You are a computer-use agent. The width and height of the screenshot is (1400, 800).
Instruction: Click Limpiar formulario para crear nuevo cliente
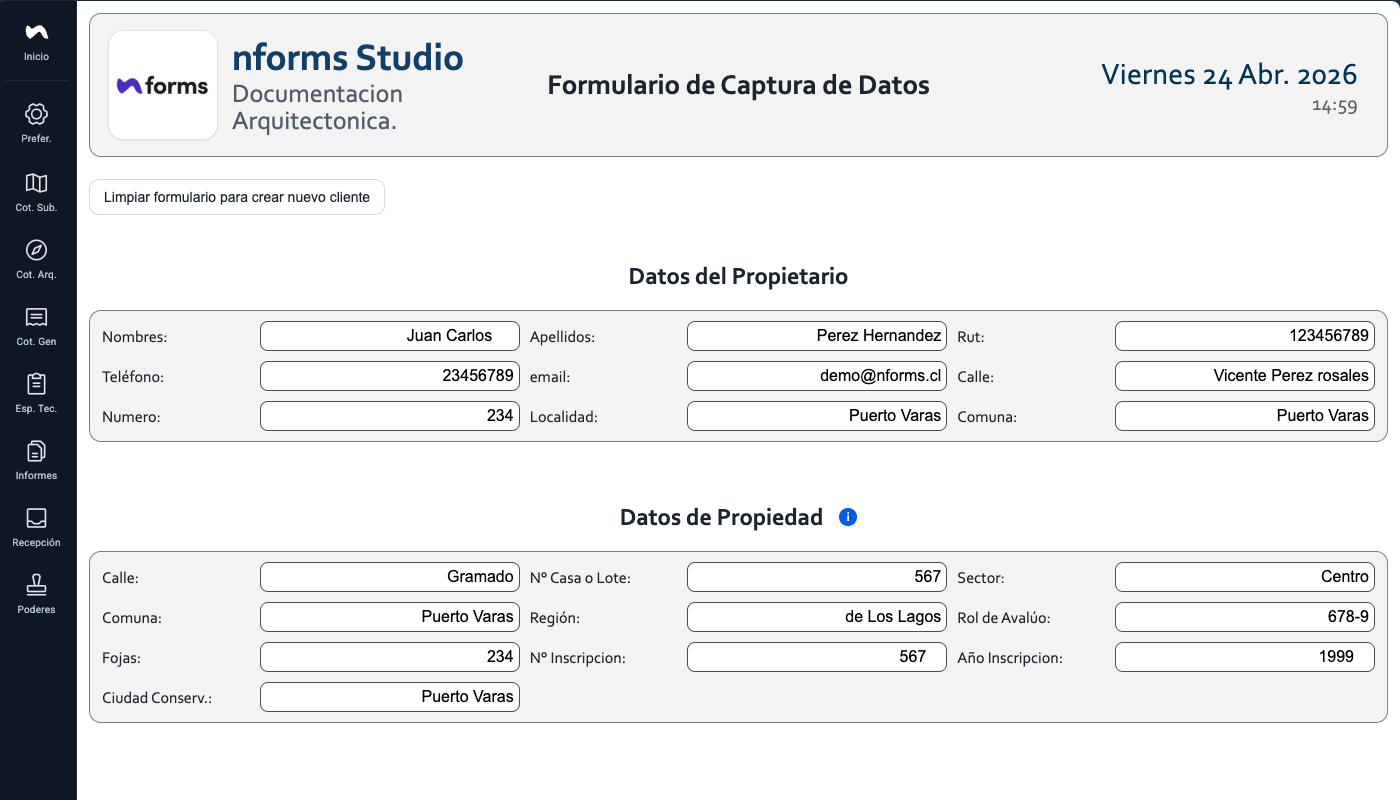tap(237, 197)
